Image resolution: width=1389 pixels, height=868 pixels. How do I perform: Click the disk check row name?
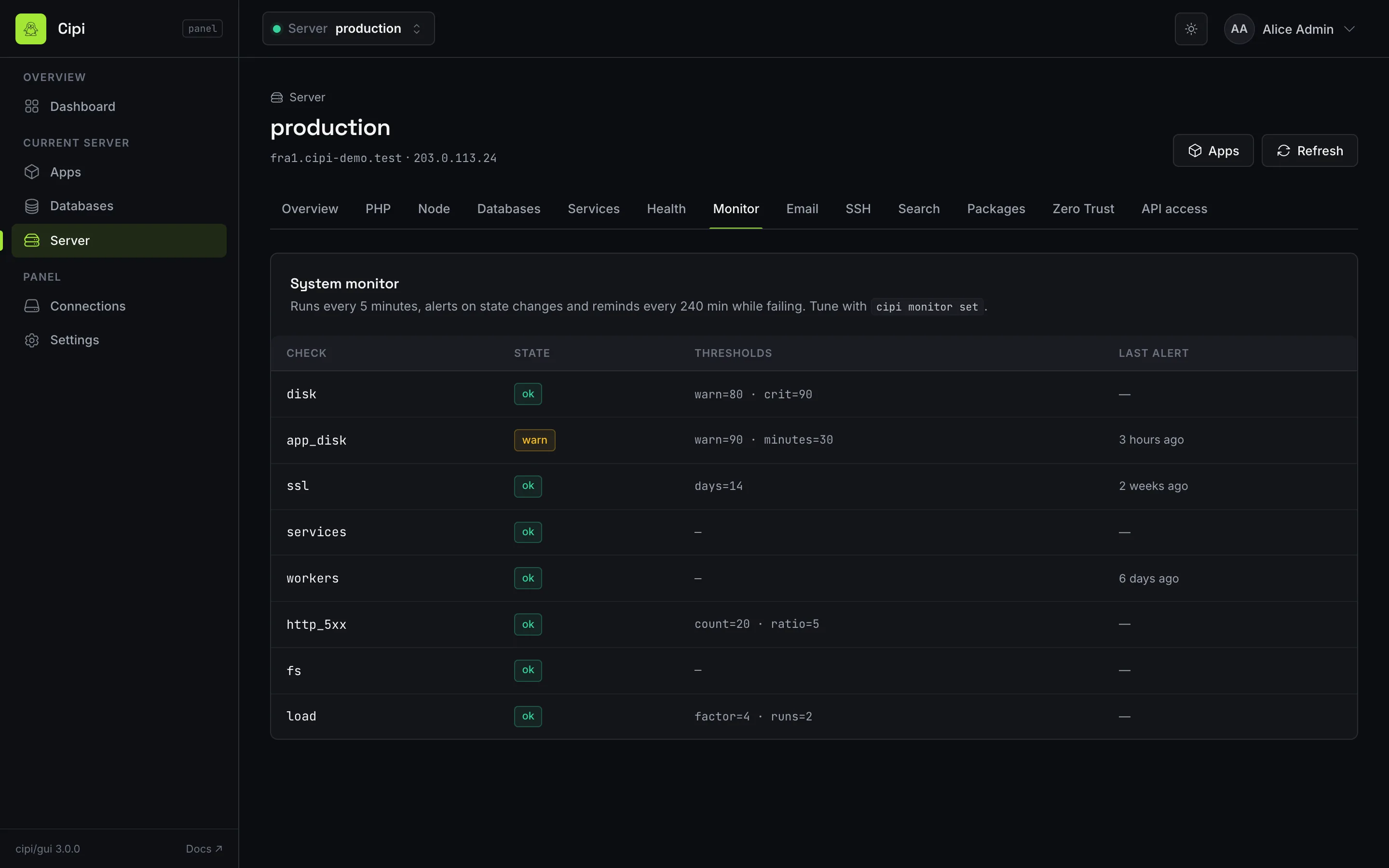[301, 394]
